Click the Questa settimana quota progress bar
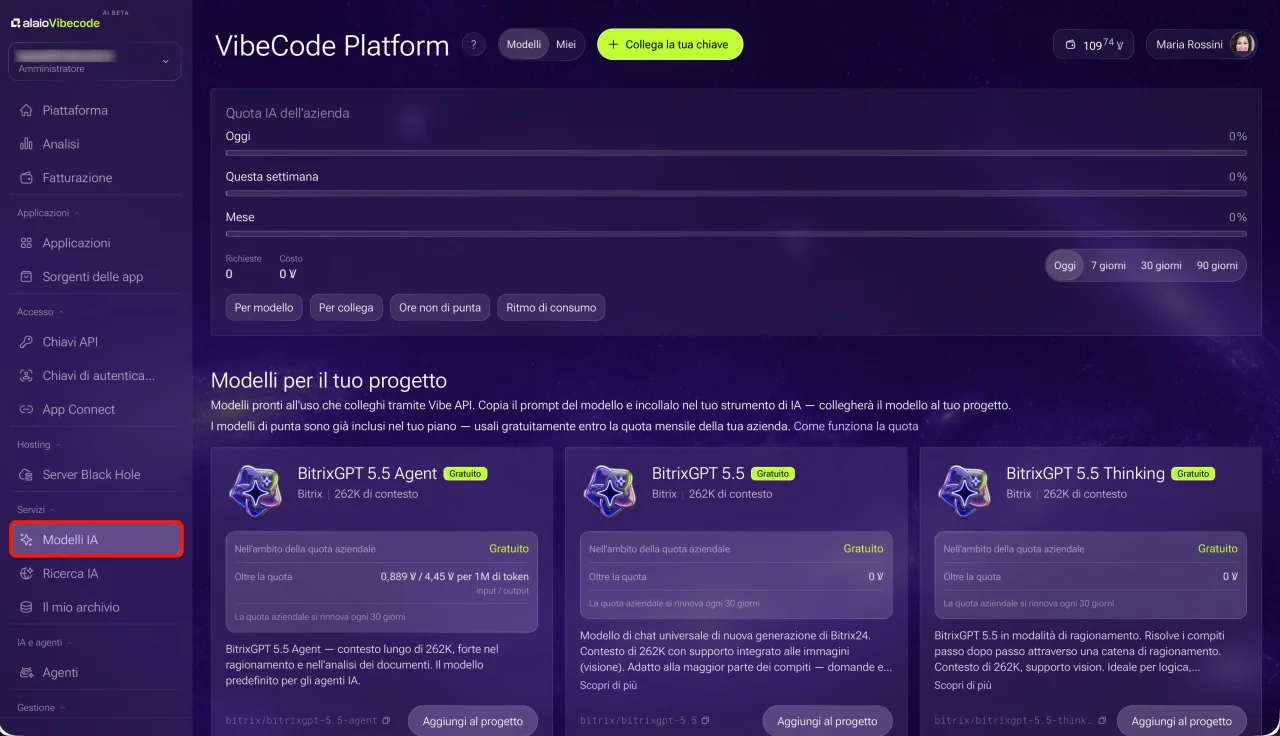Image resolution: width=1280 pixels, height=736 pixels. (x=736, y=193)
